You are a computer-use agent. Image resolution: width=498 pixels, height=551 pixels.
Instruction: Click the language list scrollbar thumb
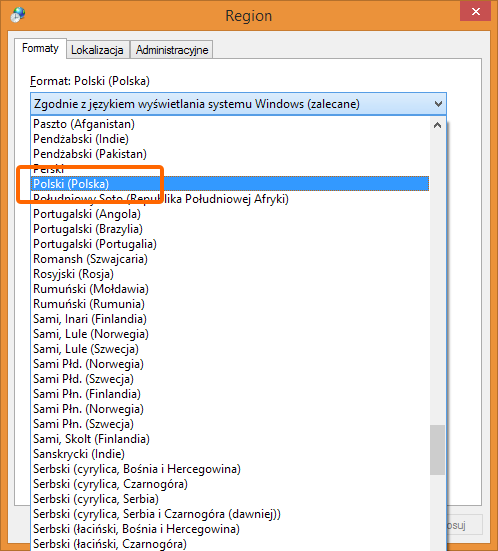pos(437,450)
